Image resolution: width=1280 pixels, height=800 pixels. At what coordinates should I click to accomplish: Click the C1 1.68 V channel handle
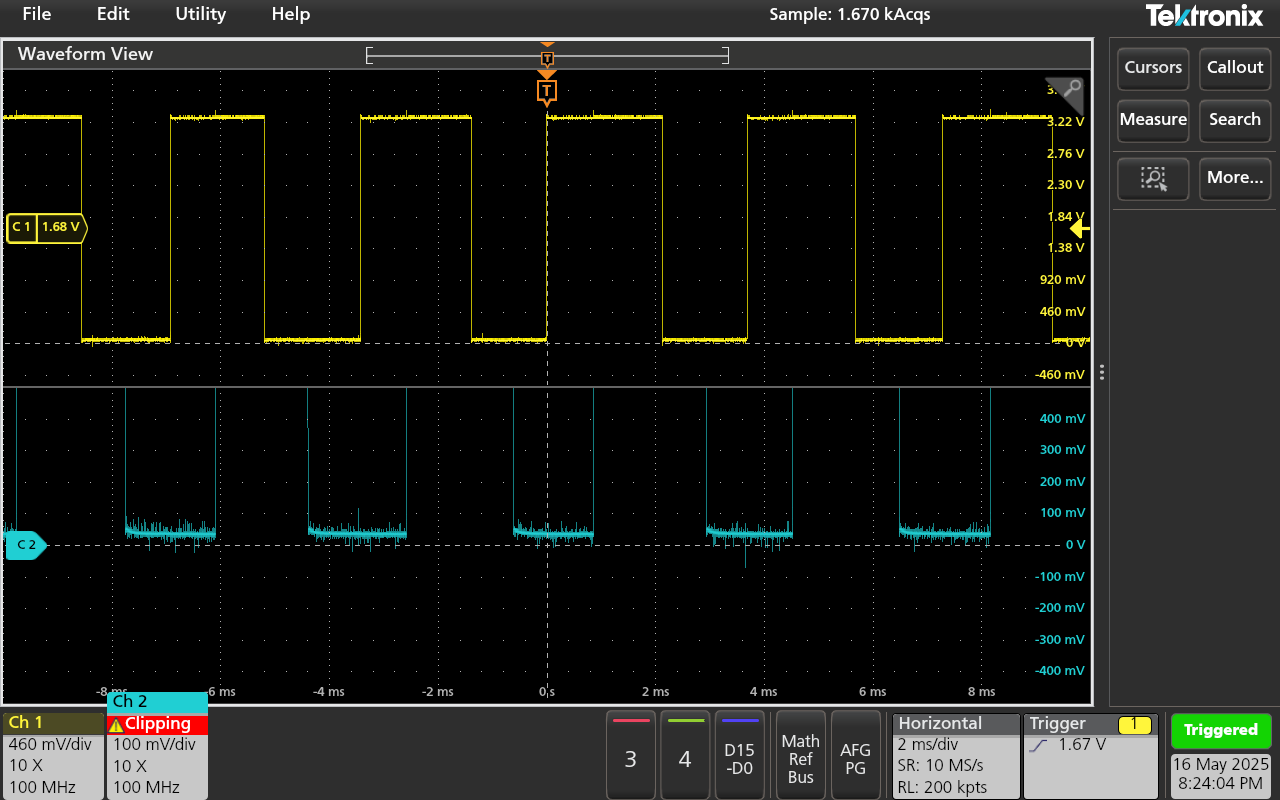(x=47, y=227)
